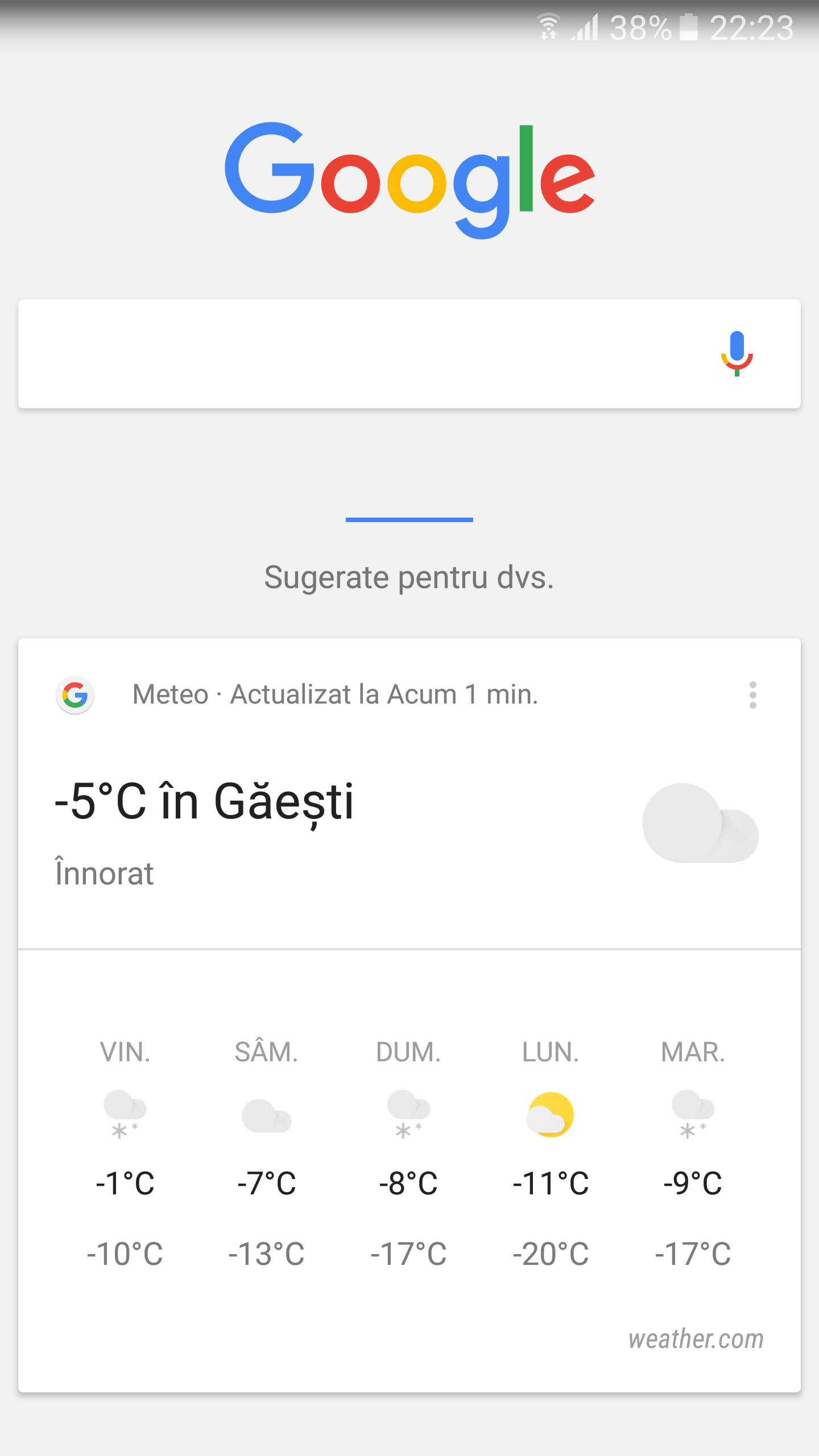Select the LUN. day label

pyautogui.click(x=551, y=1052)
